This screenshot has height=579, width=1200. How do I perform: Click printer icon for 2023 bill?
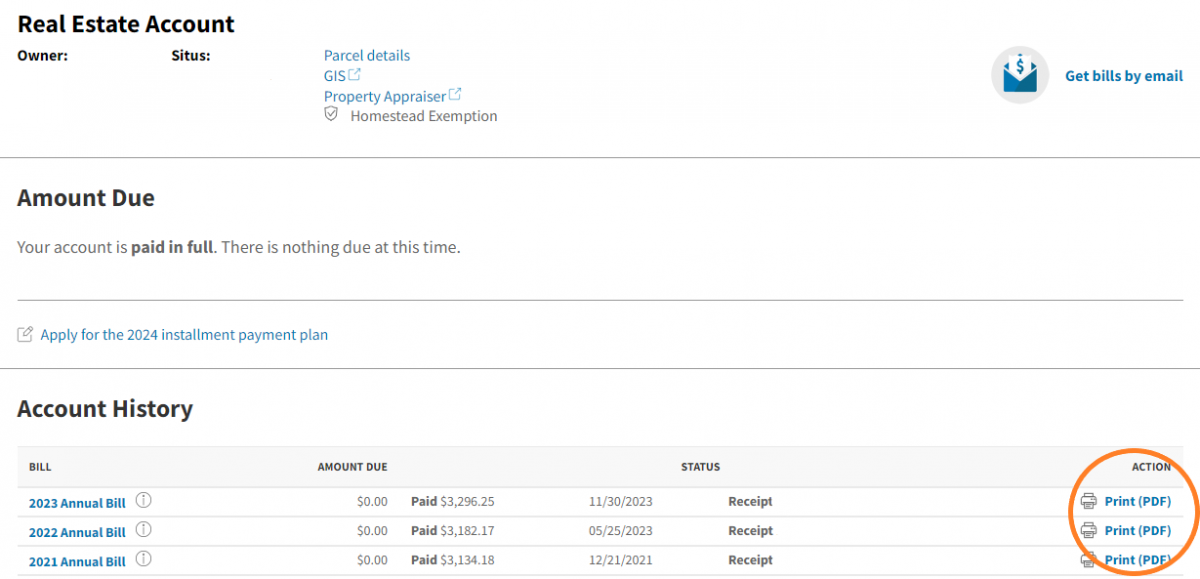[x=1089, y=502]
